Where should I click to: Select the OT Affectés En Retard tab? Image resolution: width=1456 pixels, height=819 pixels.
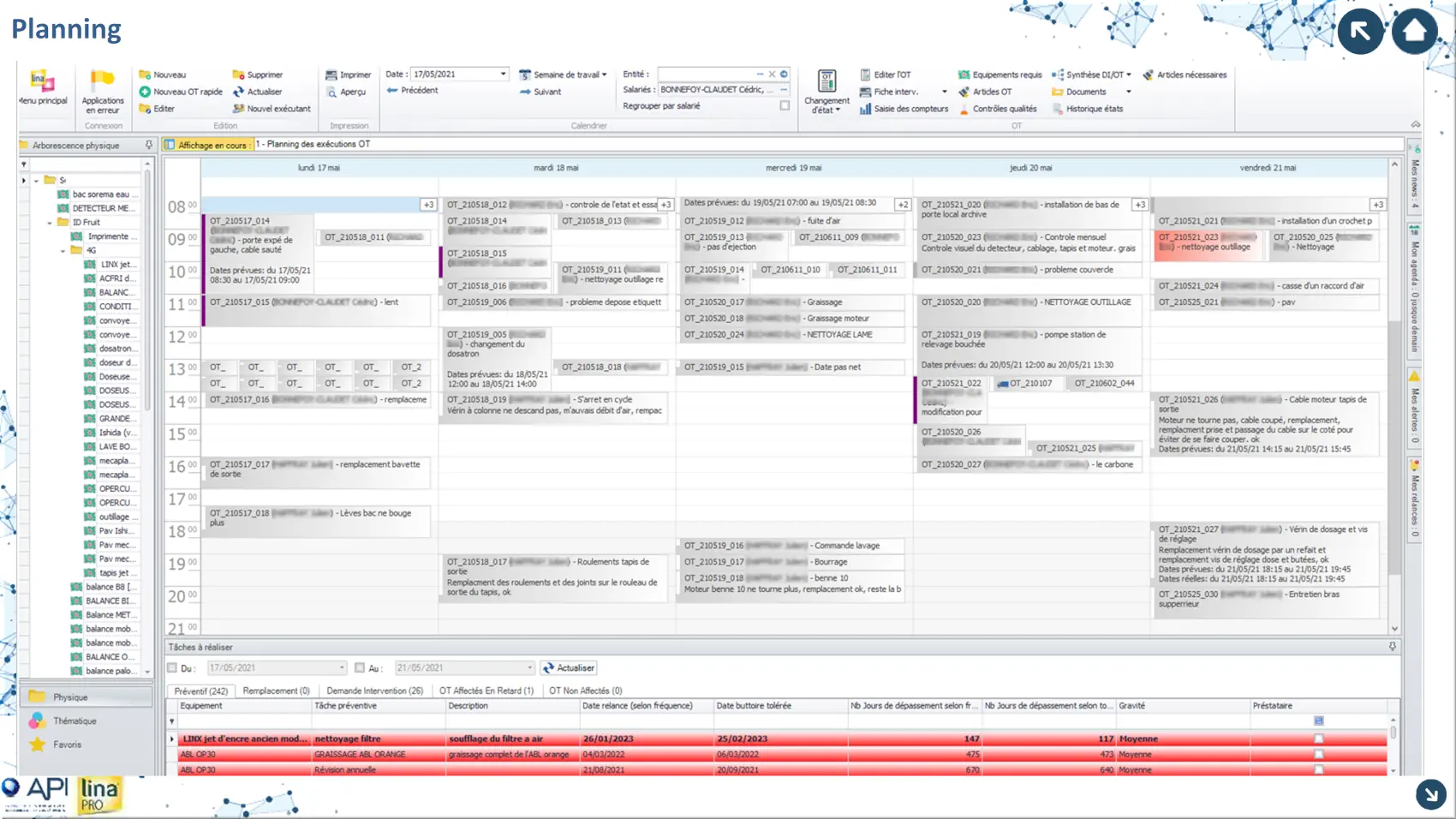pos(486,690)
